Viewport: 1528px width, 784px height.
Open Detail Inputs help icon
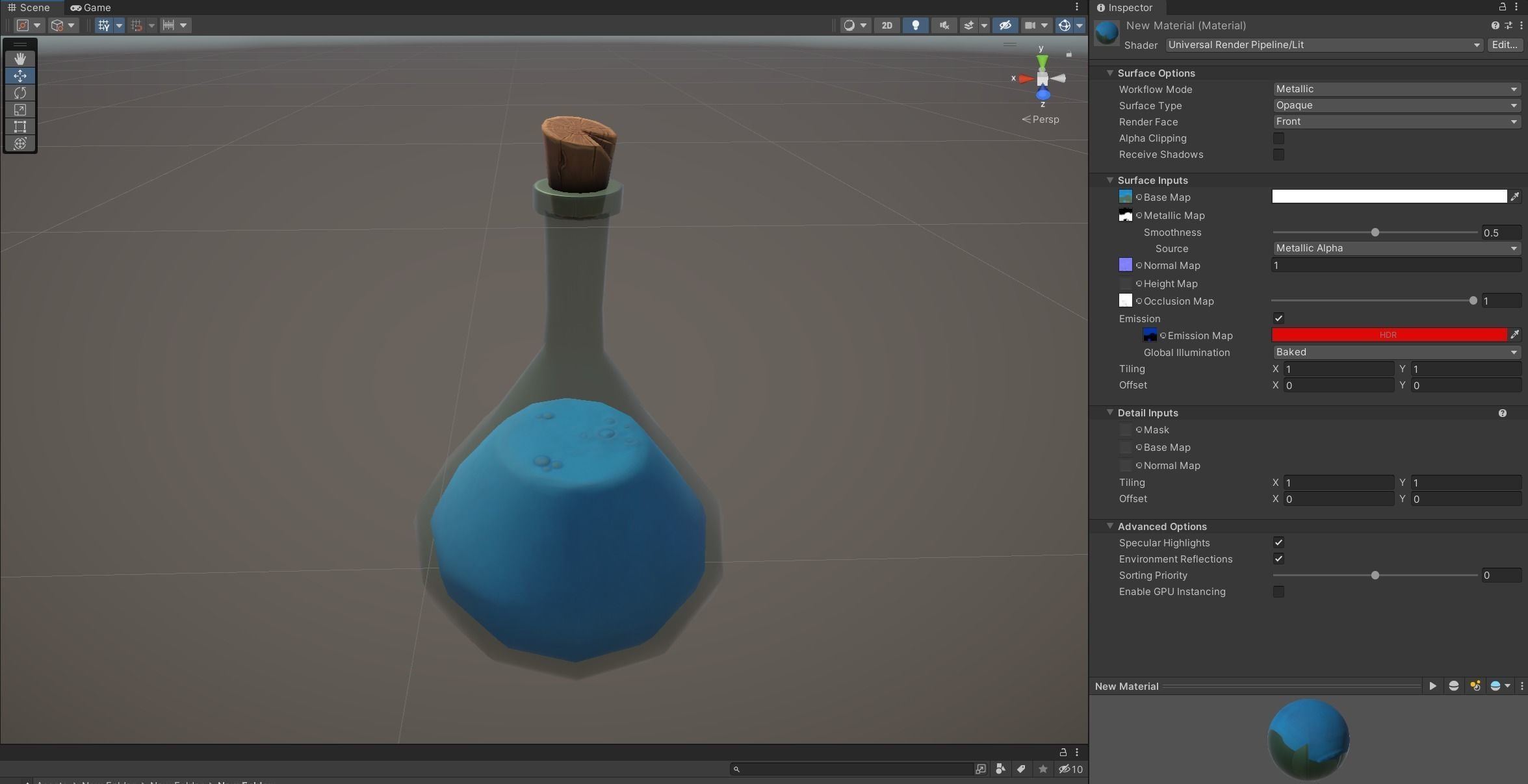[1503, 413]
